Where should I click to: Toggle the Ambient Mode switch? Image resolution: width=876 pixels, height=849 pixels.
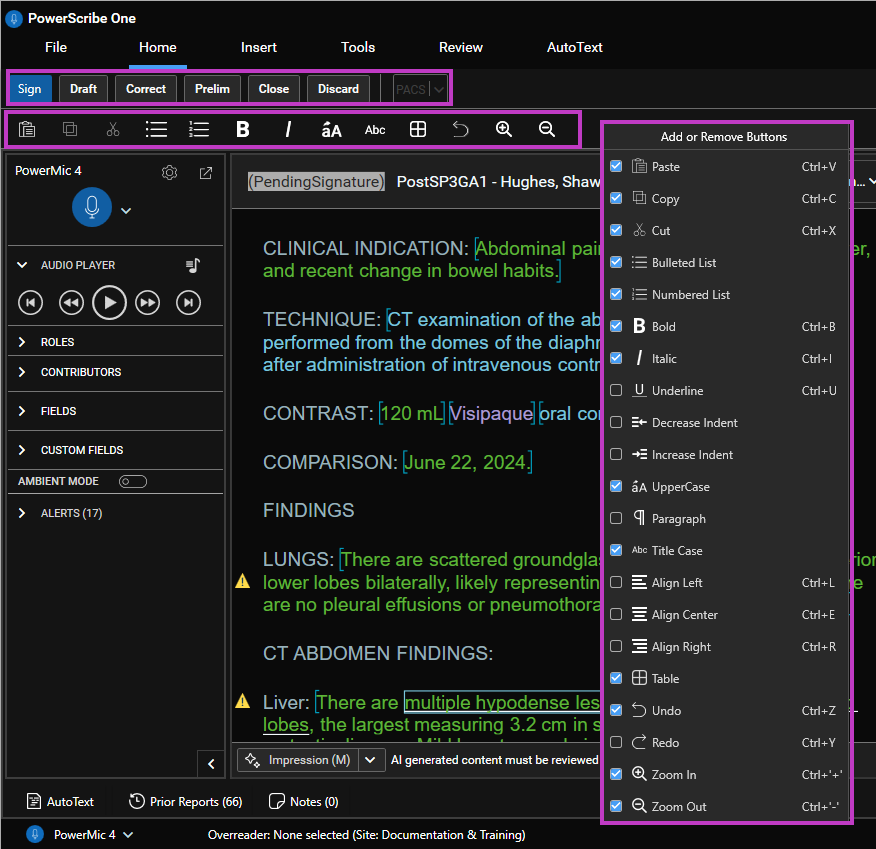[x=133, y=481]
